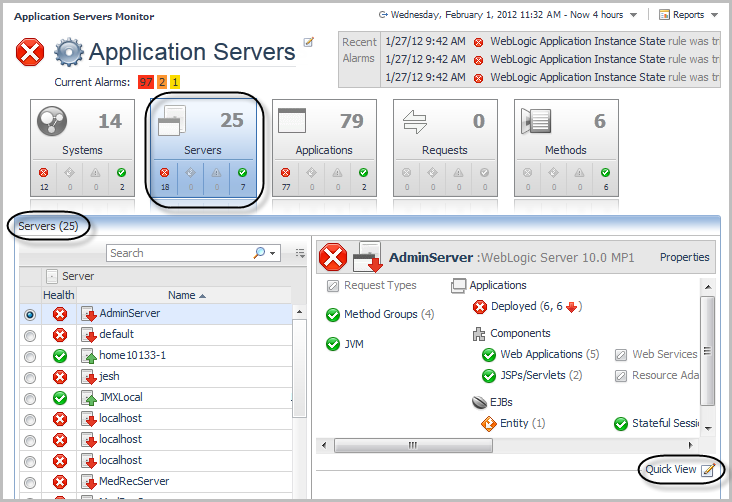Click the orange 2 warning alarms count
732x502 pixels.
click(x=162, y=83)
